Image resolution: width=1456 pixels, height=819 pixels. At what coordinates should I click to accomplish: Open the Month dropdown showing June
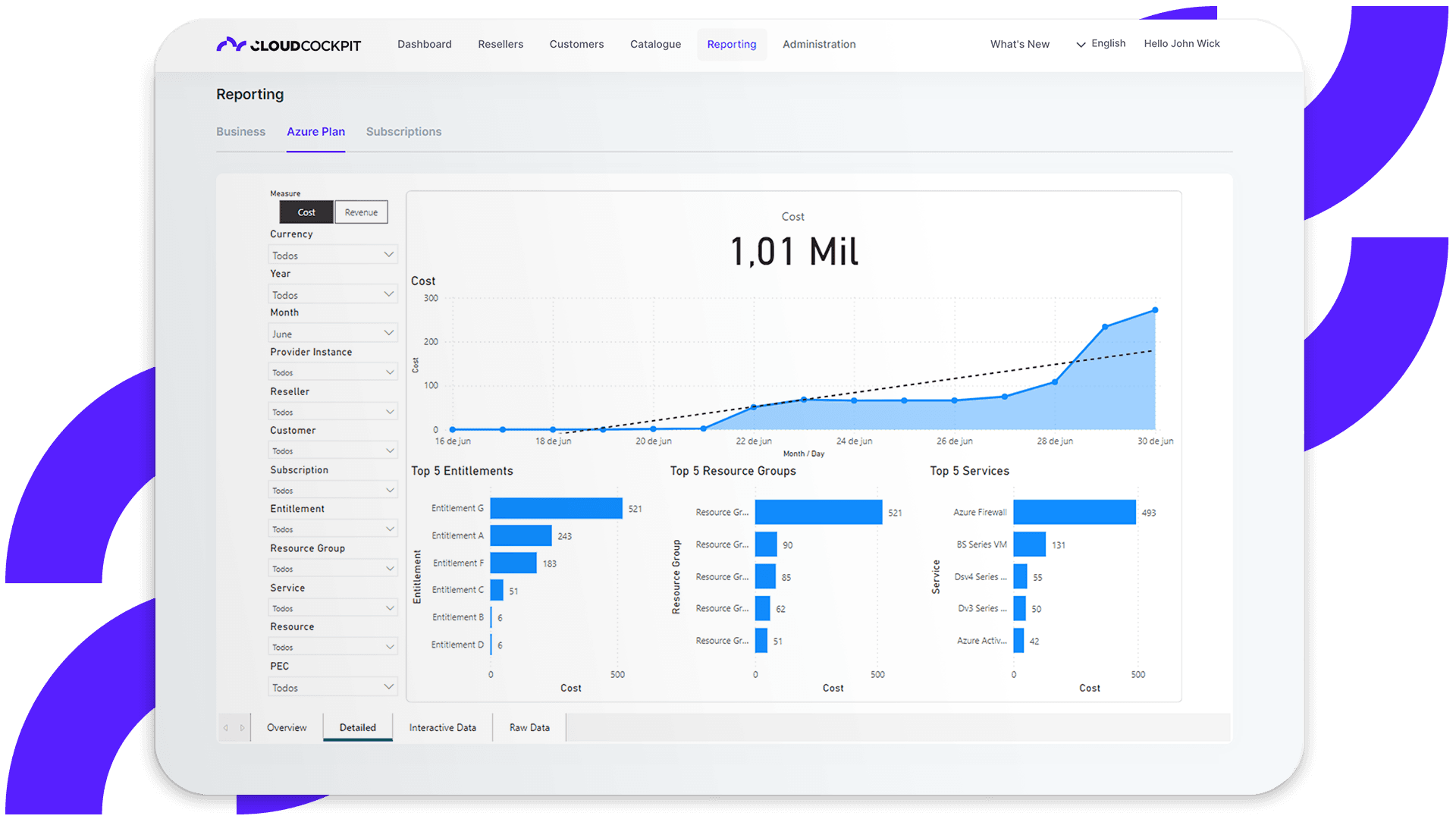point(333,334)
